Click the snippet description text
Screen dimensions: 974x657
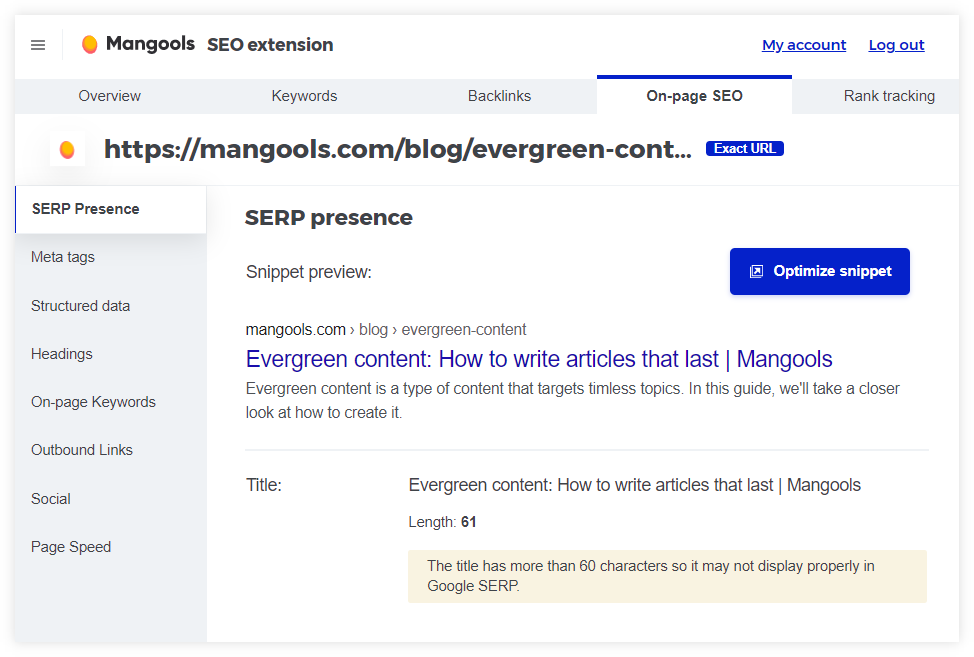coord(572,401)
